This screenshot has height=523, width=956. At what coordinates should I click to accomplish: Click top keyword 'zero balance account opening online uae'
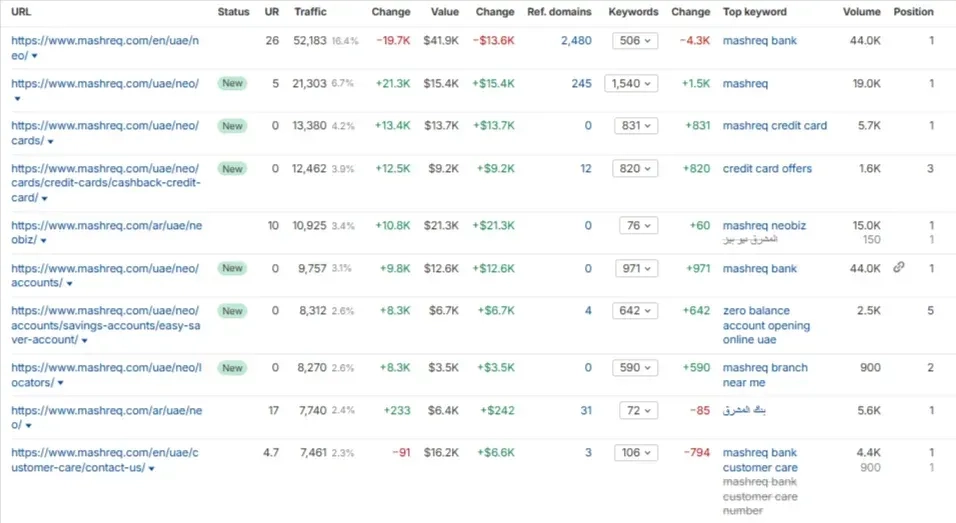(766, 325)
